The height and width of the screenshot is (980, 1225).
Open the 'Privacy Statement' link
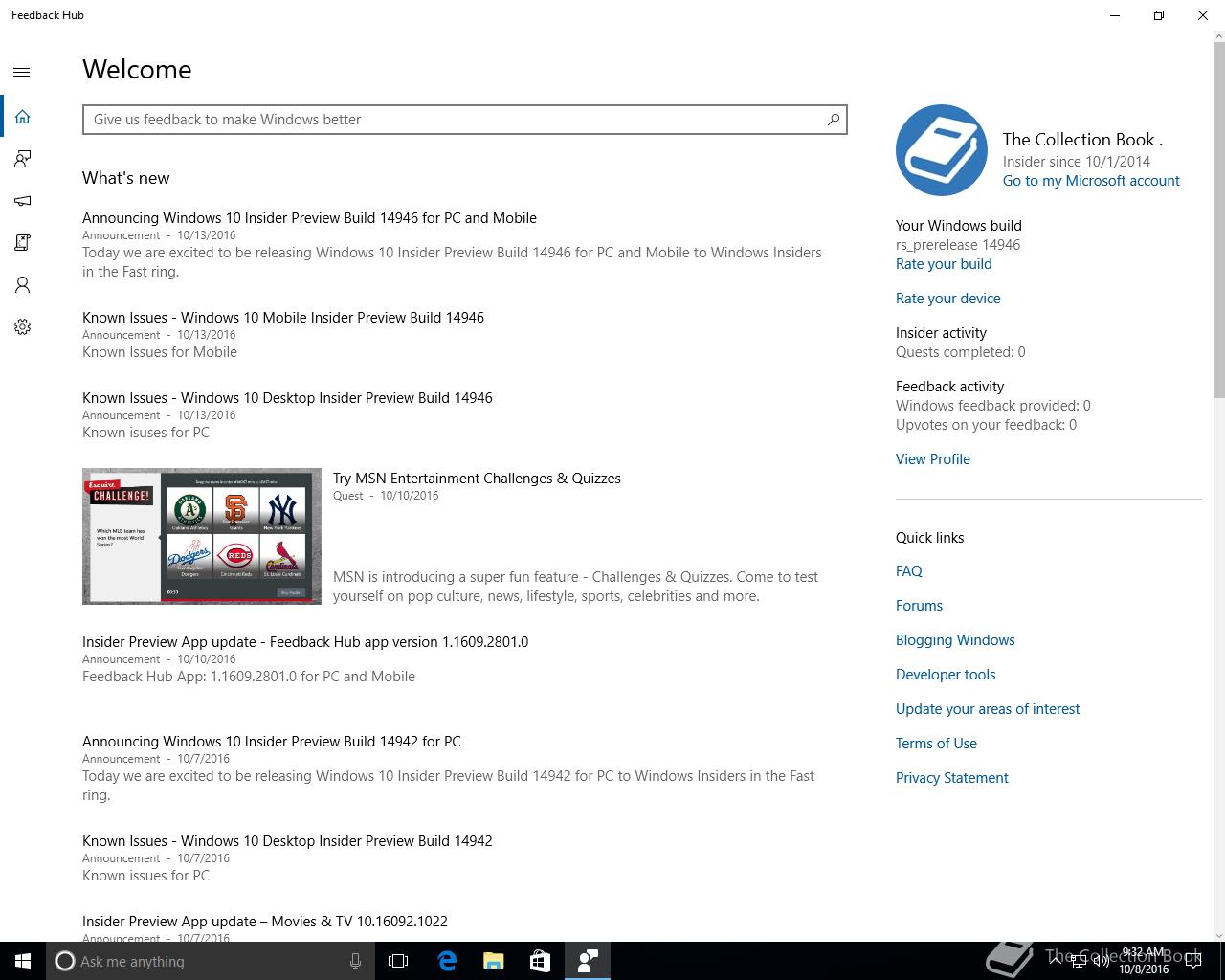952,778
